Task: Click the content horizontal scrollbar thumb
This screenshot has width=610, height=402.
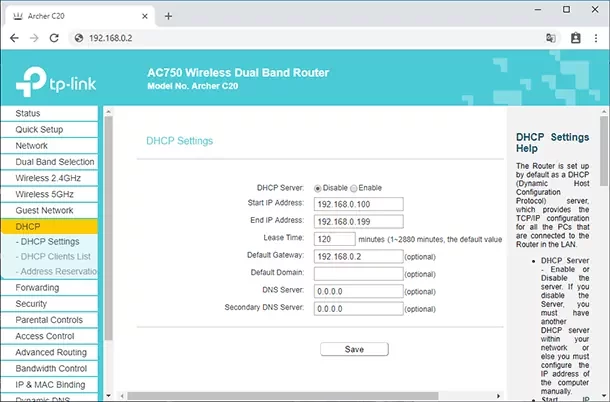Action: coord(283,396)
